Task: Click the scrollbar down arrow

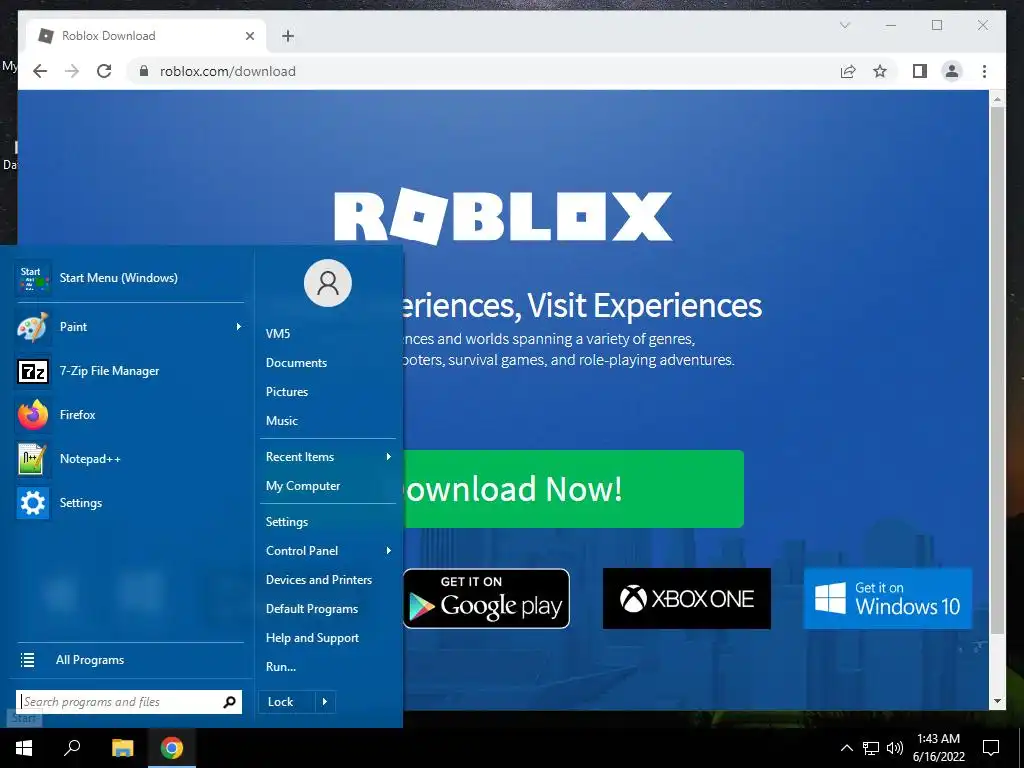Action: click(997, 701)
